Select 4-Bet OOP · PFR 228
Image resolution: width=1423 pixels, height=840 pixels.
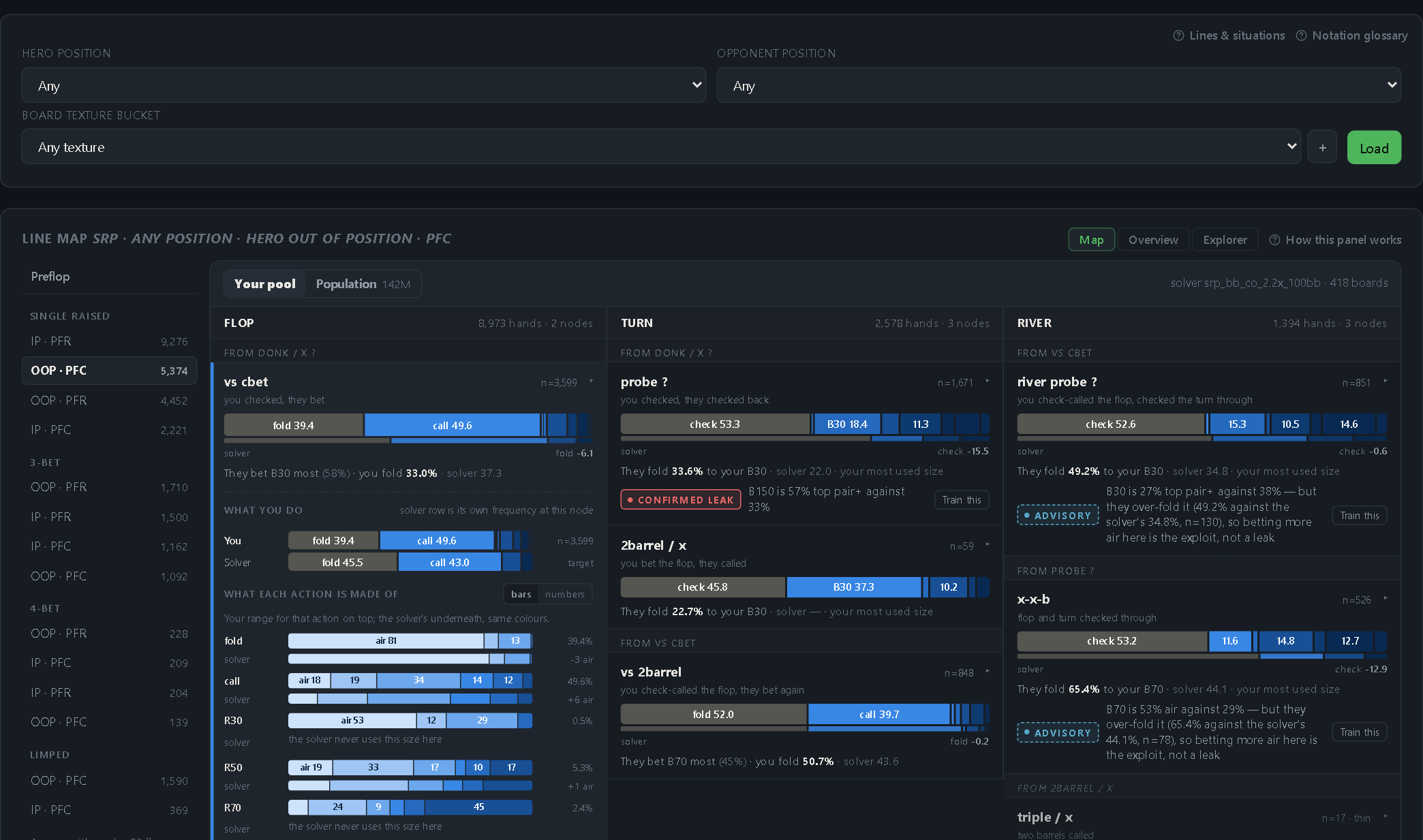tap(109, 634)
